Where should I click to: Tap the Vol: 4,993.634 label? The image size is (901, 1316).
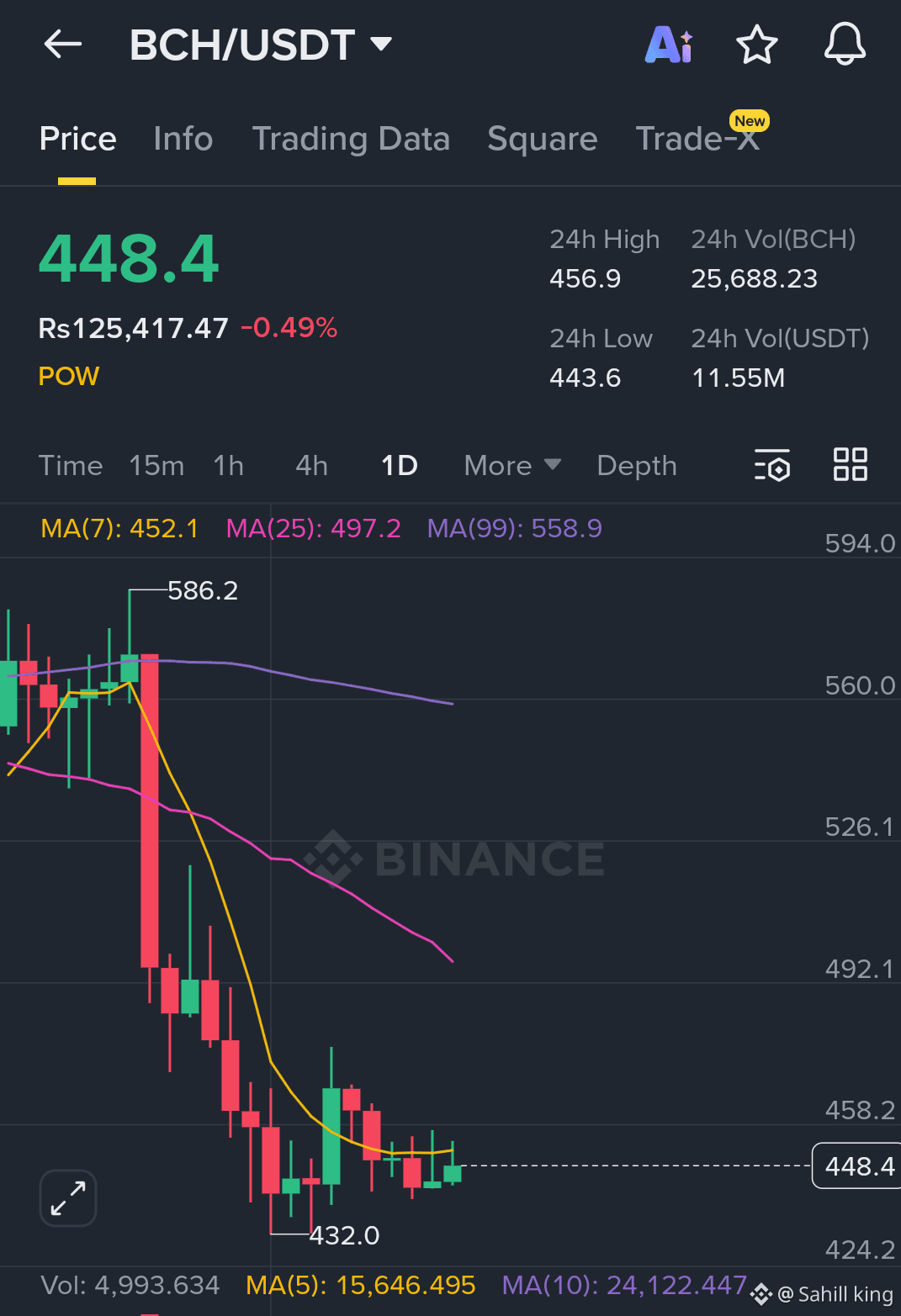(x=130, y=1285)
